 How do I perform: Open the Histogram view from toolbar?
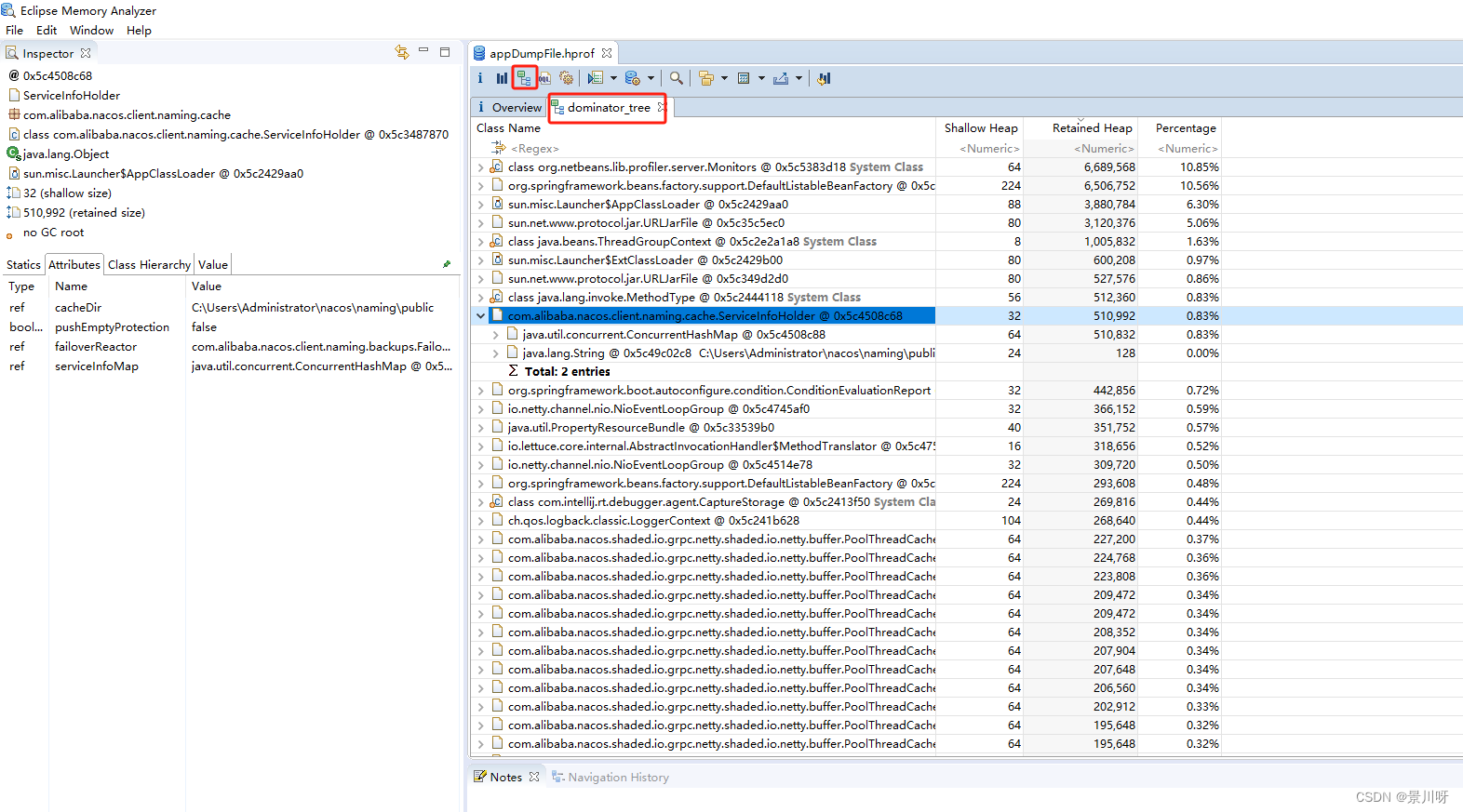tap(503, 79)
